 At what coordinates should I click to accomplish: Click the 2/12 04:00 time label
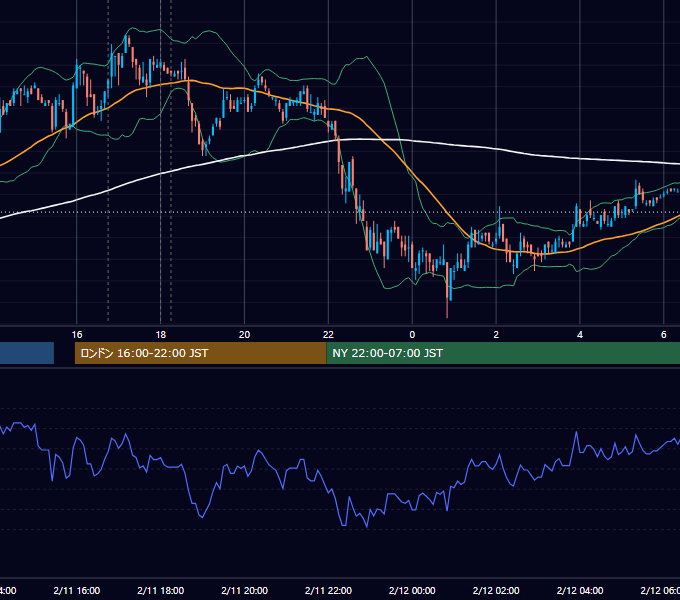tap(580, 590)
